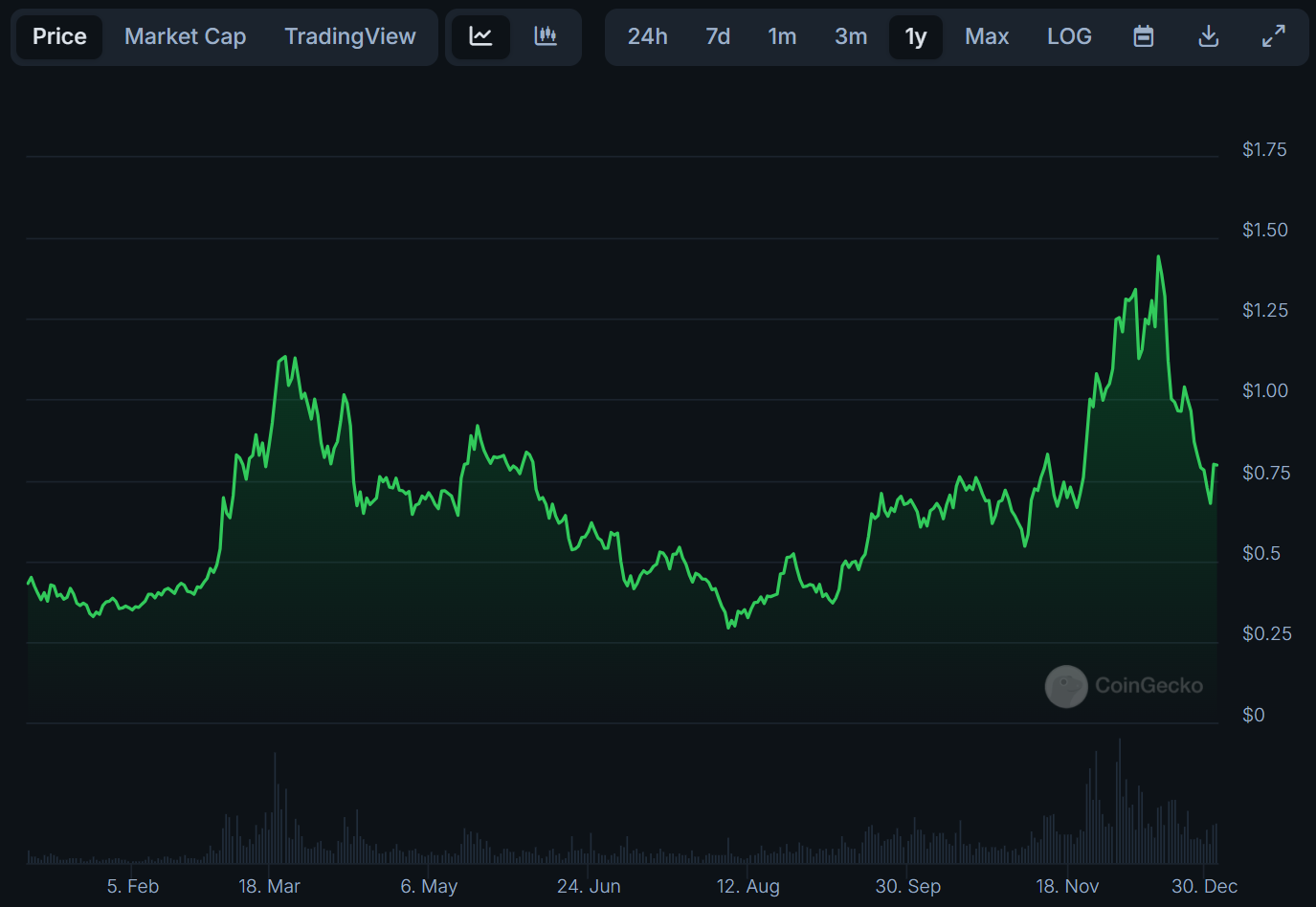Click the August lowest price point
Viewport: 1316px width, 907px height.
tap(729, 627)
